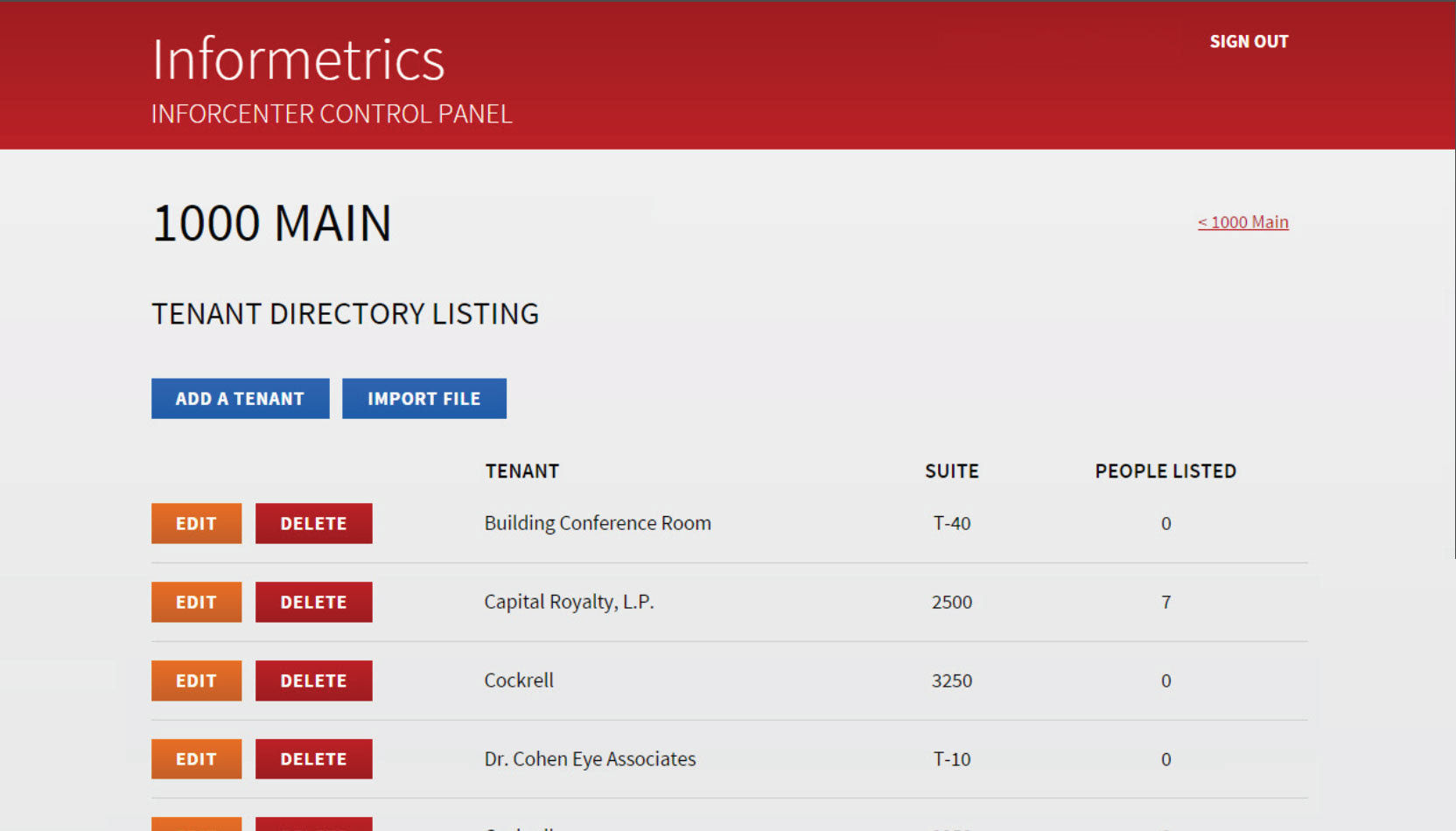Click the suite value 2500
Image resolution: width=1456 pixels, height=831 pixels.
pyautogui.click(x=952, y=602)
